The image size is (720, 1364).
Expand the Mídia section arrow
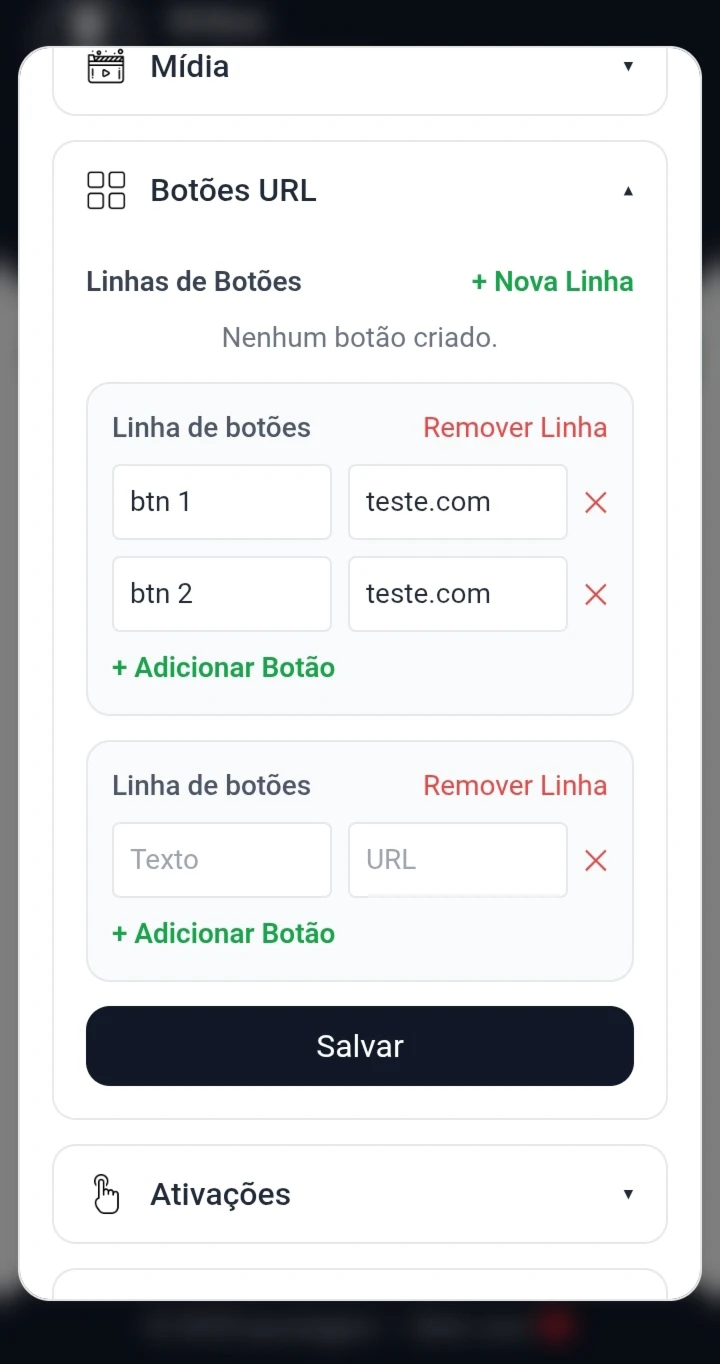click(x=628, y=67)
